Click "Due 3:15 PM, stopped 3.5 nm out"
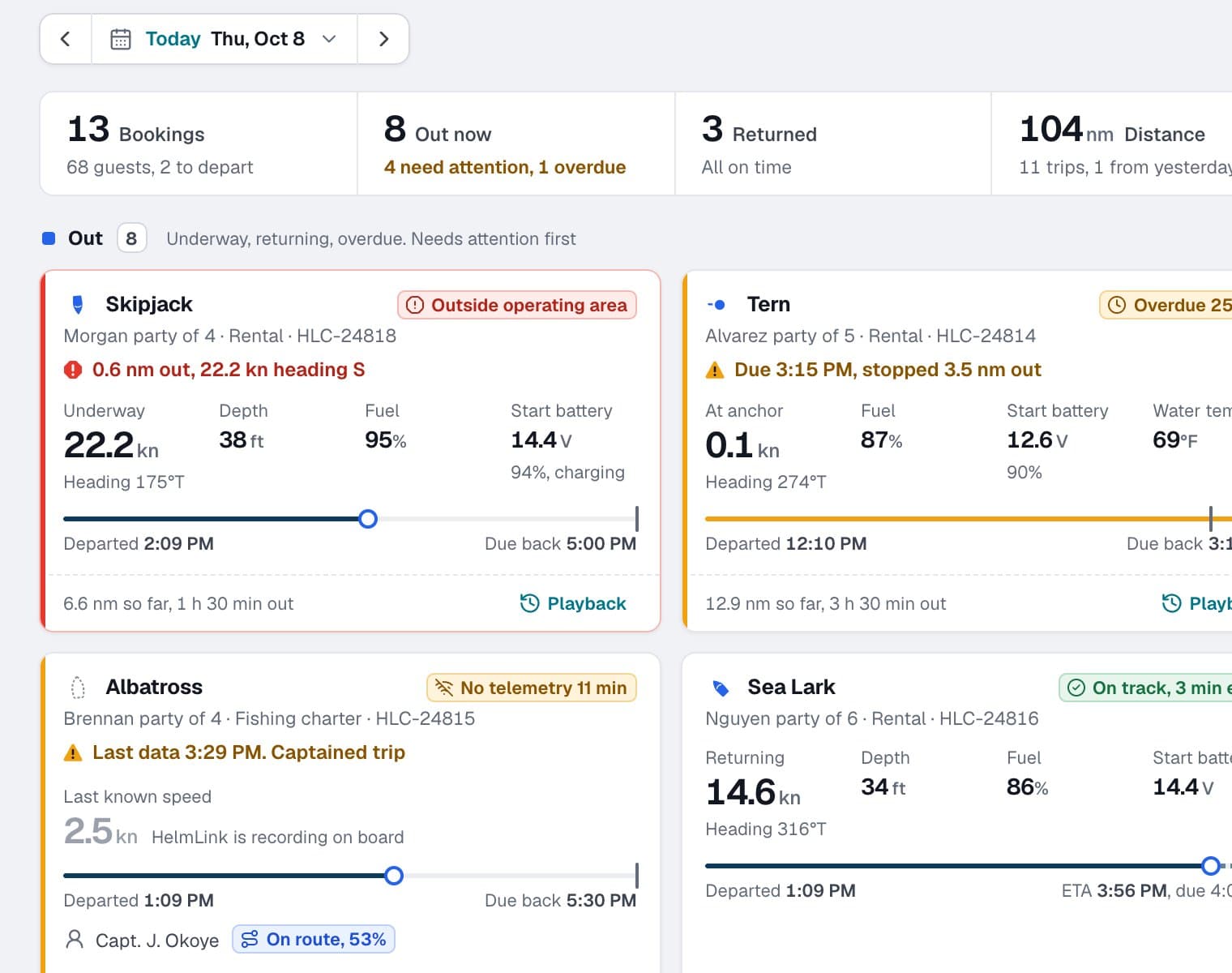 pyautogui.click(x=888, y=370)
